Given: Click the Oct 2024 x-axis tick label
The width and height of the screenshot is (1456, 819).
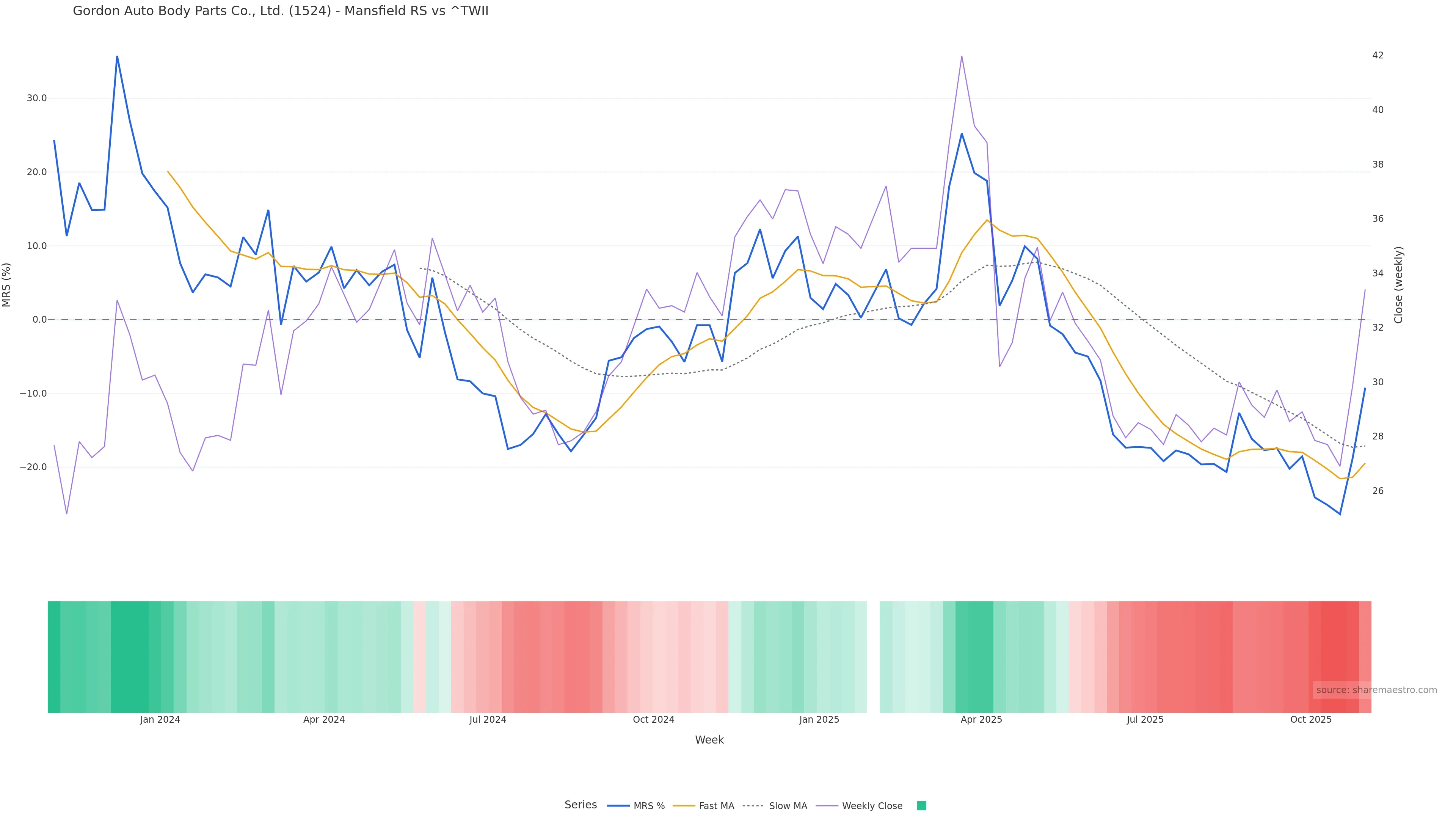Looking at the screenshot, I should coord(653,720).
